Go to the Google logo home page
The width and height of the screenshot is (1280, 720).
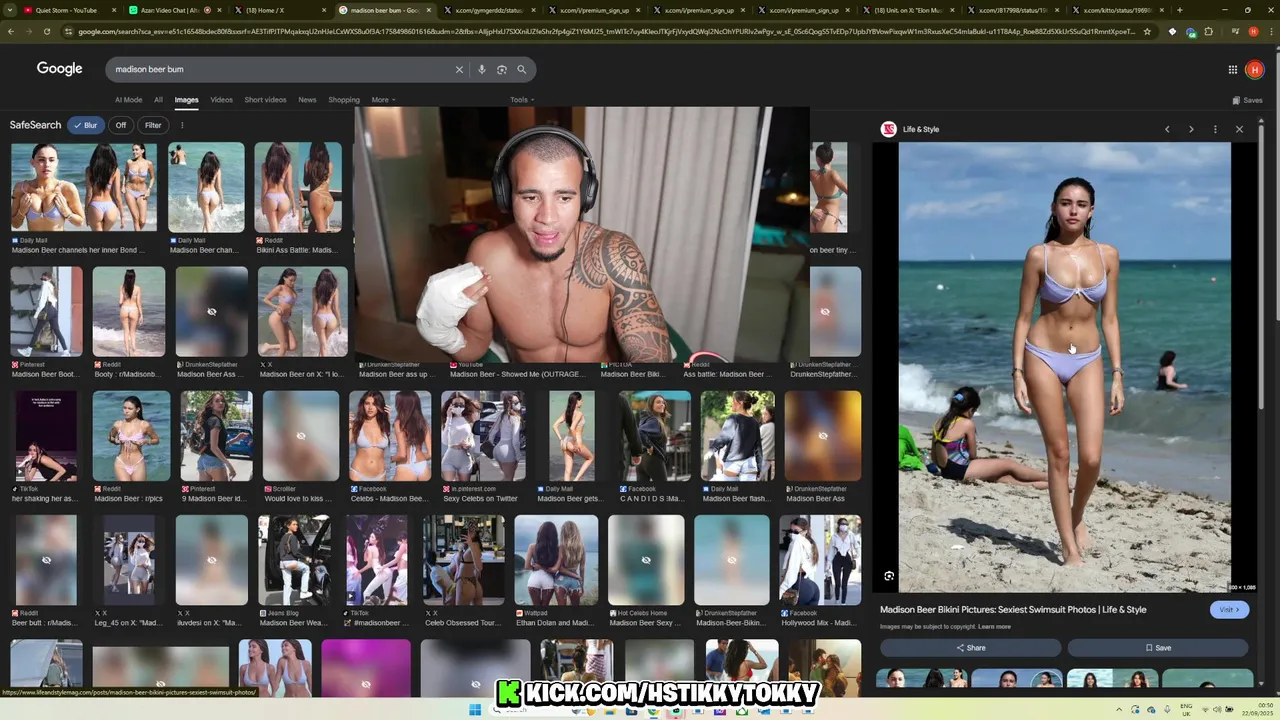click(x=59, y=69)
